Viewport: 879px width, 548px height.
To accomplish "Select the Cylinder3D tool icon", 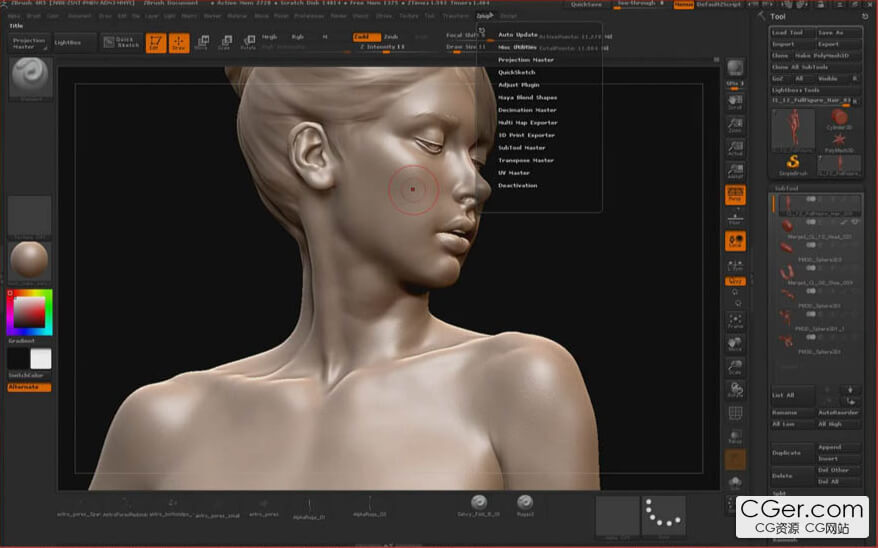I will point(839,120).
